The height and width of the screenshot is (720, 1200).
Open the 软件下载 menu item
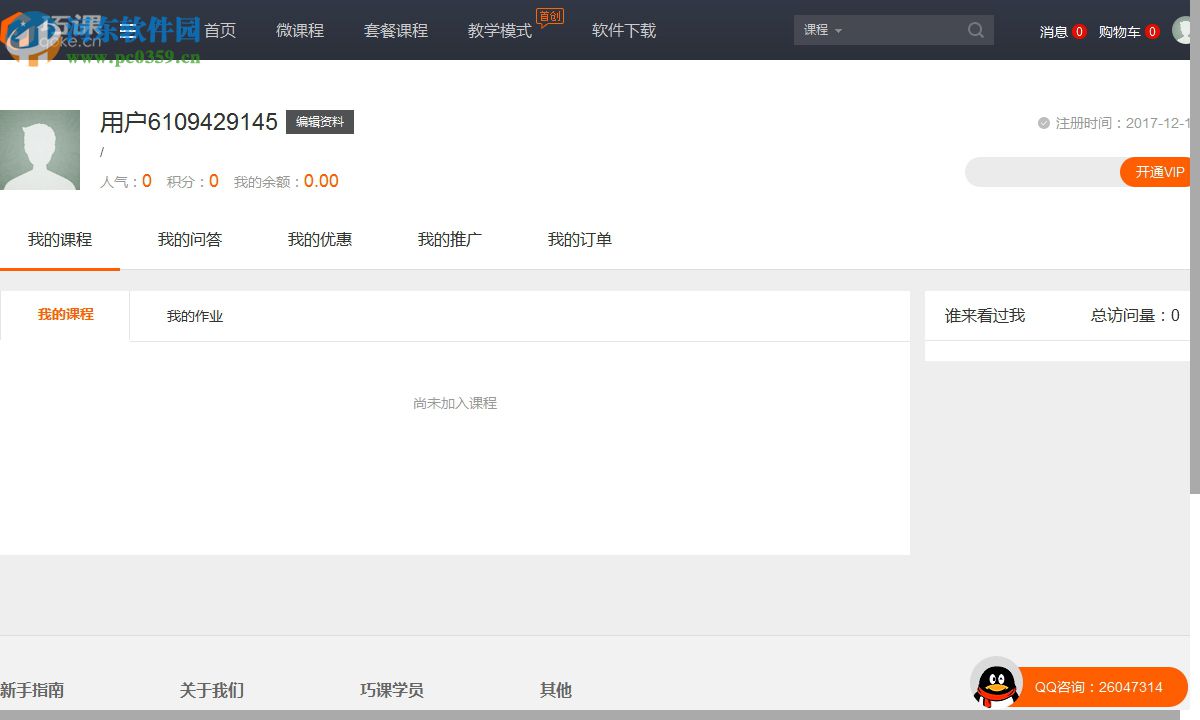[x=623, y=30]
